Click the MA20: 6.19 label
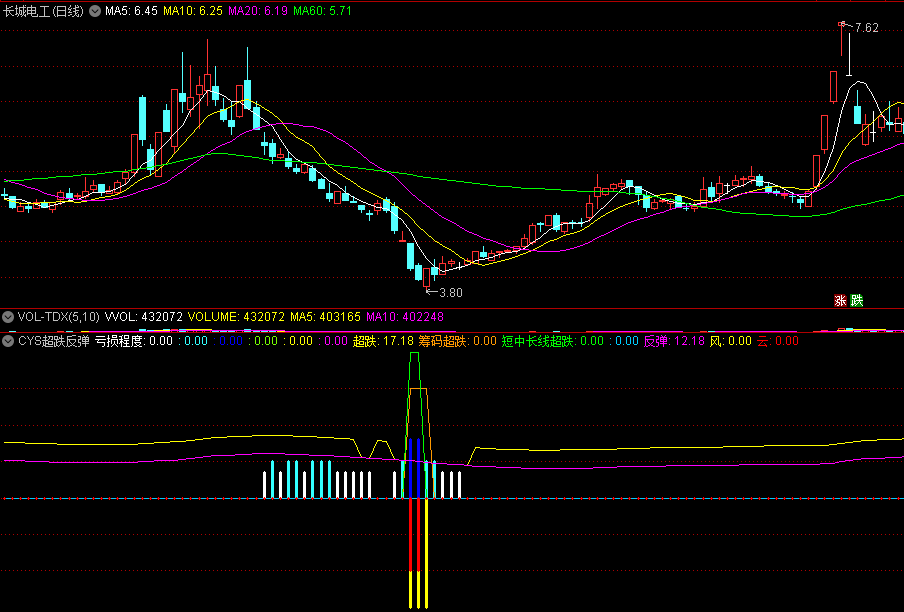The image size is (904, 612). pyautogui.click(x=258, y=11)
